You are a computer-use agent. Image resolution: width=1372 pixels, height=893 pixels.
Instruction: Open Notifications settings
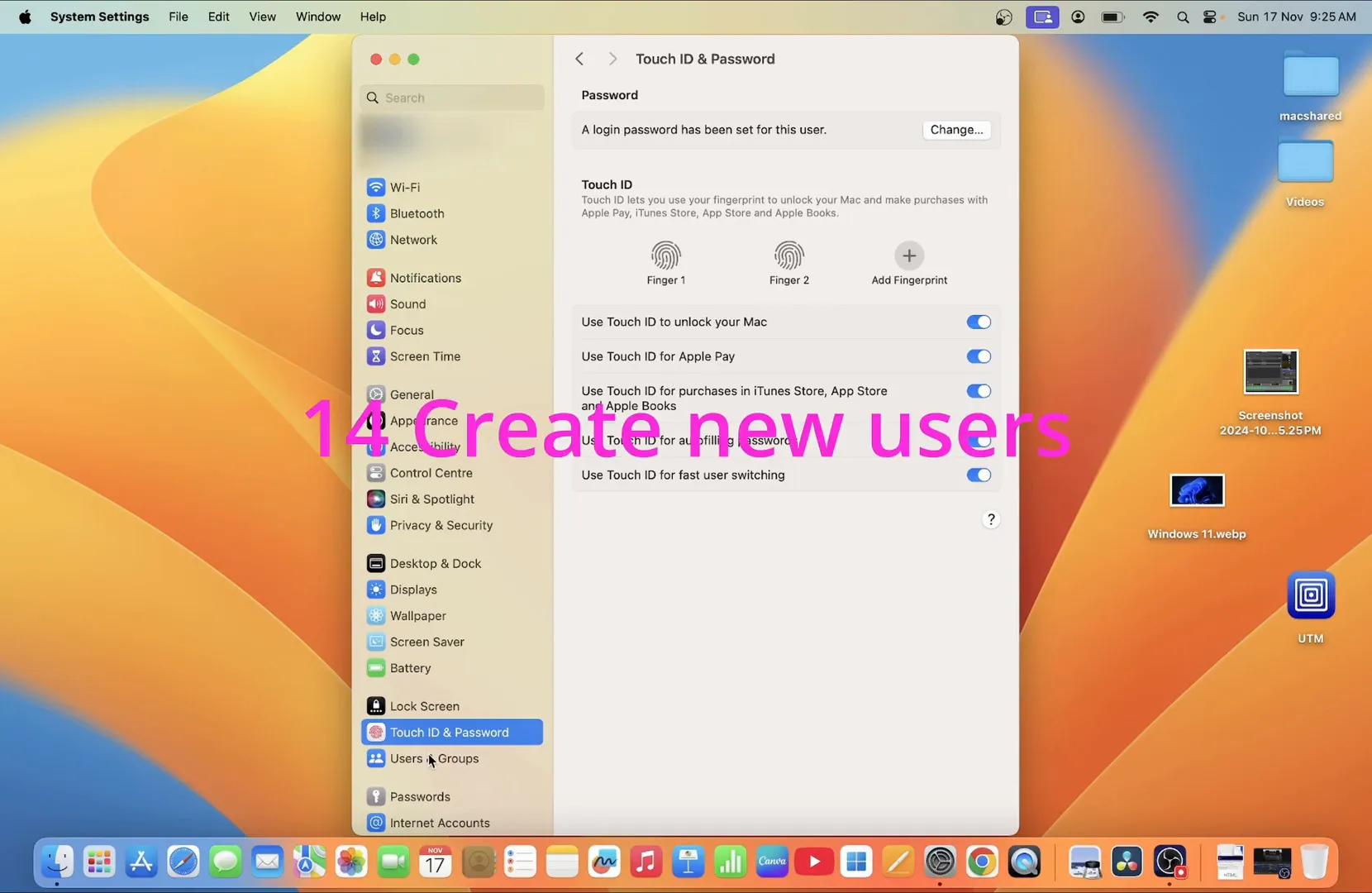pyautogui.click(x=451, y=278)
